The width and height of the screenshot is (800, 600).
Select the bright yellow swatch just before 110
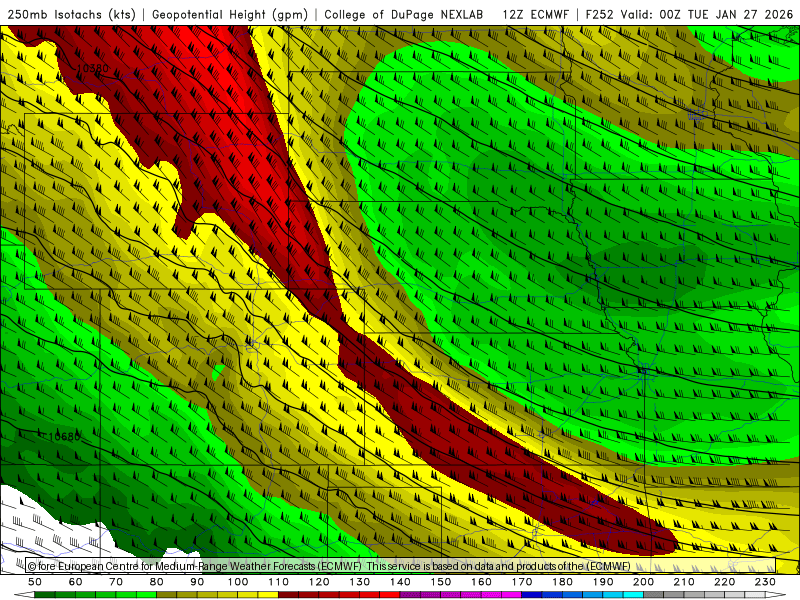[268, 595]
